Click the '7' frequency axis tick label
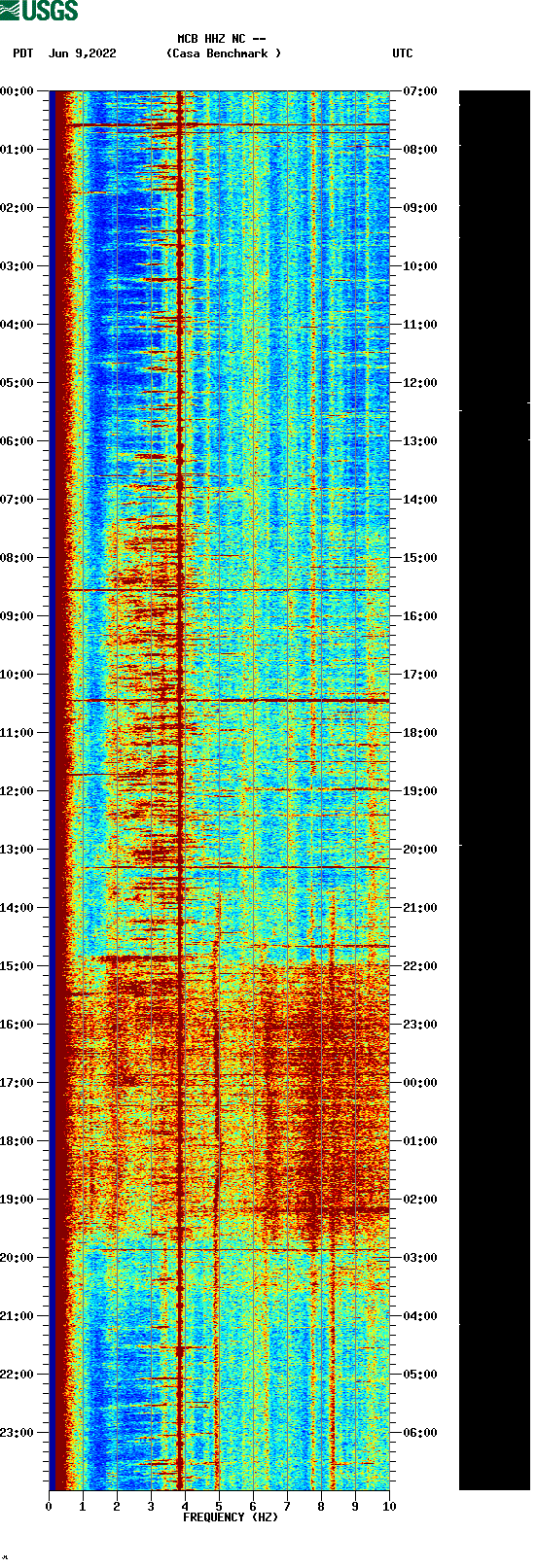Image resolution: width=537 pixels, height=1568 pixels. click(x=287, y=1506)
